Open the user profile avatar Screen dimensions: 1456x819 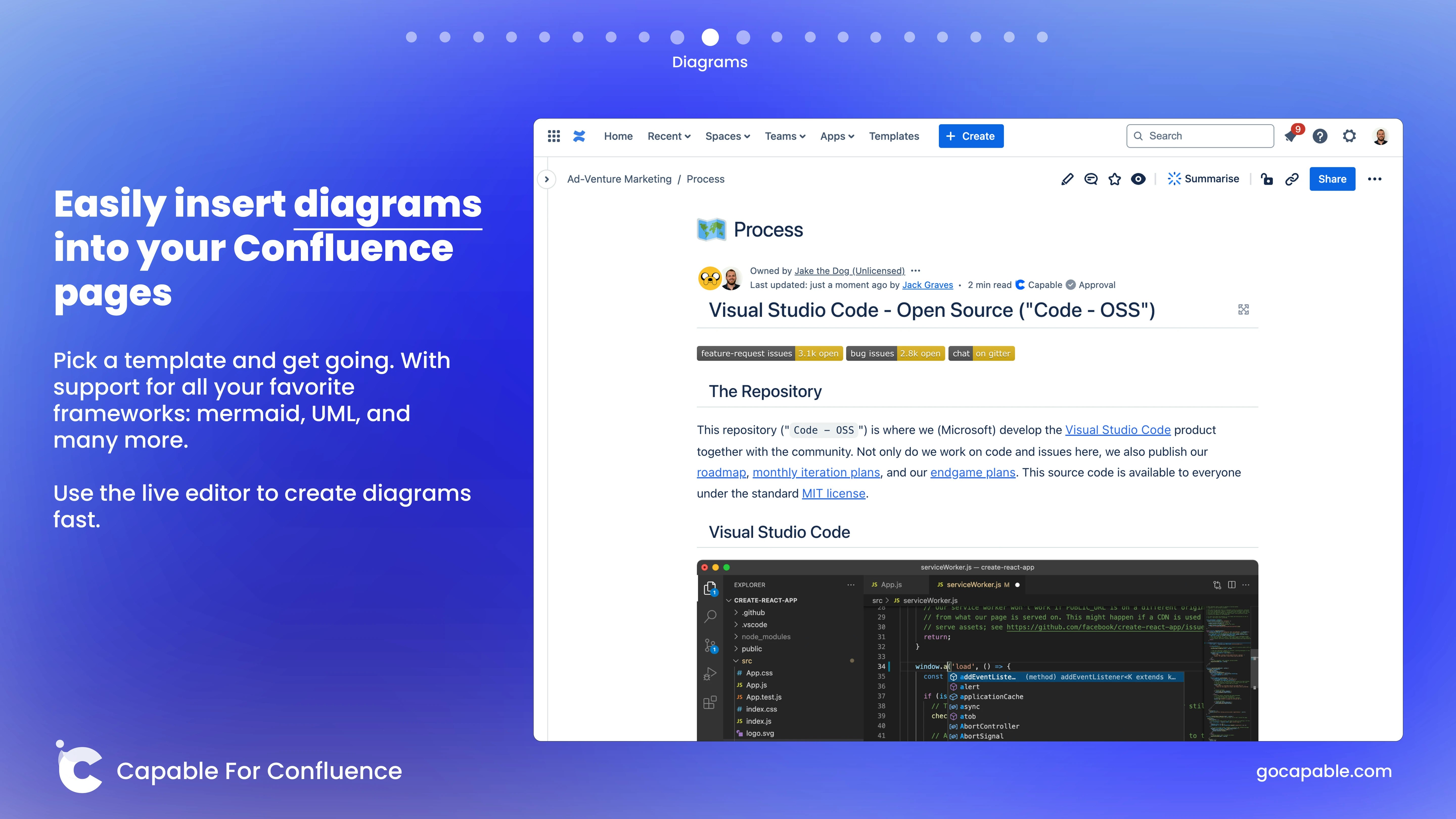(1381, 136)
